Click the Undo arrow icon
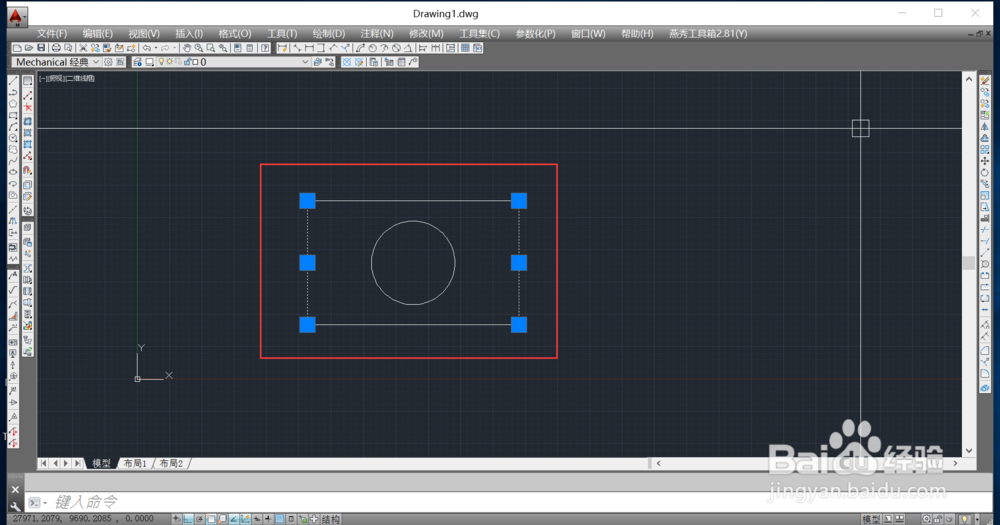 pos(147,48)
